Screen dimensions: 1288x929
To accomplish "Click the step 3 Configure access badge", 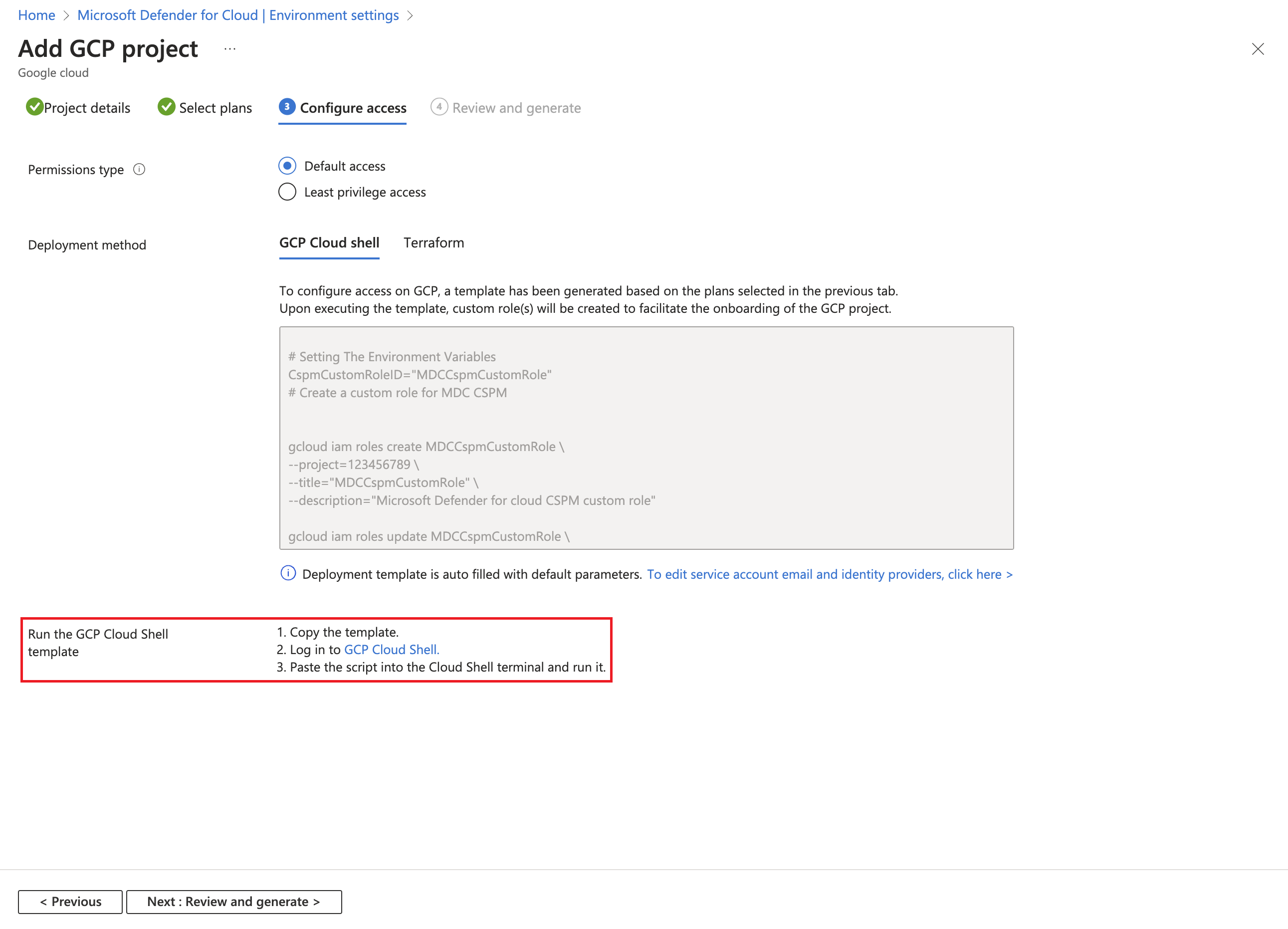I will click(x=287, y=107).
